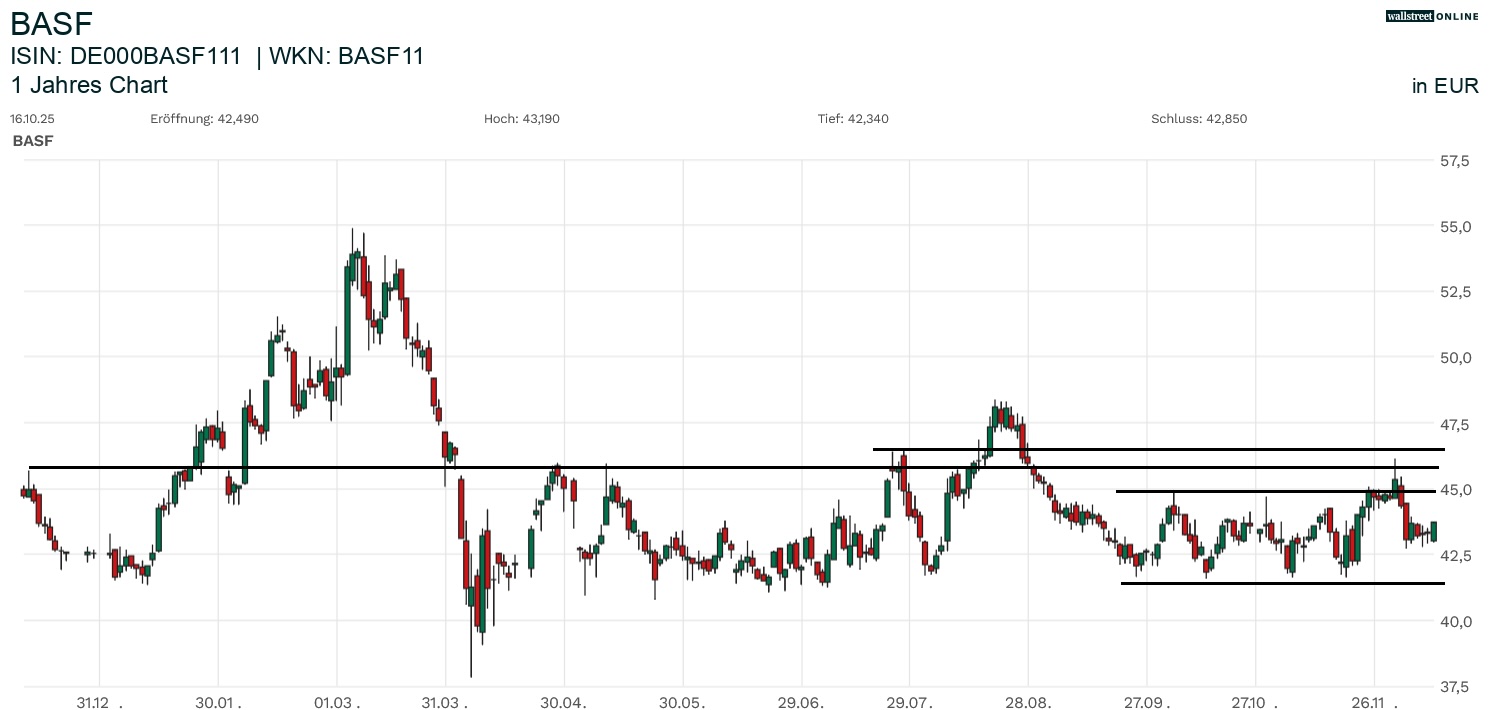Open the 1 Jahres Chart label

coord(89,85)
